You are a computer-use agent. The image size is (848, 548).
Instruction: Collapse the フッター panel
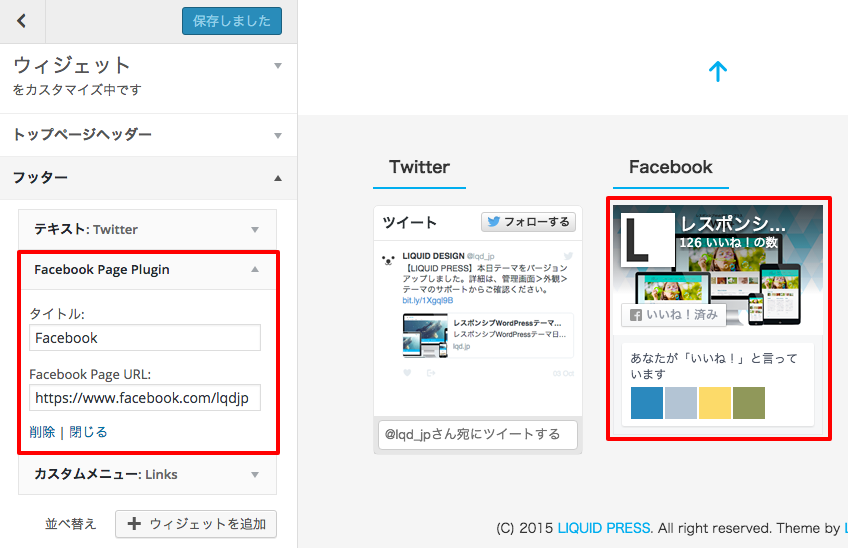pos(148,178)
